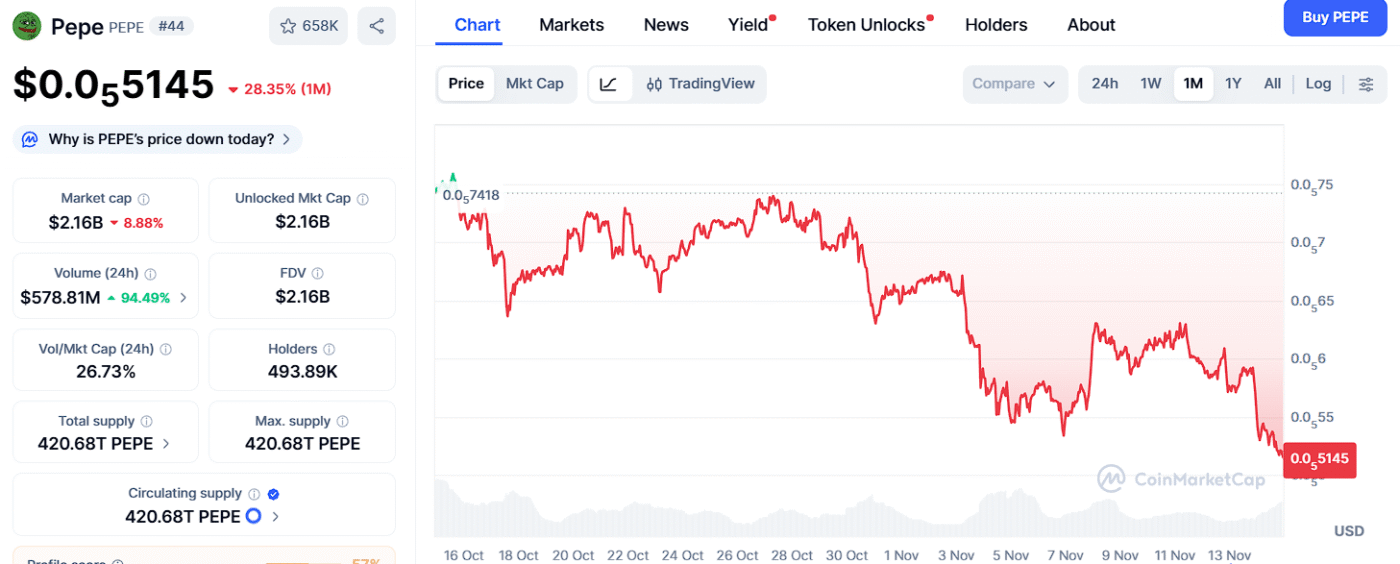The width and height of the screenshot is (1400, 564).
Task: Toggle Log scale on chart
Action: tap(1318, 84)
